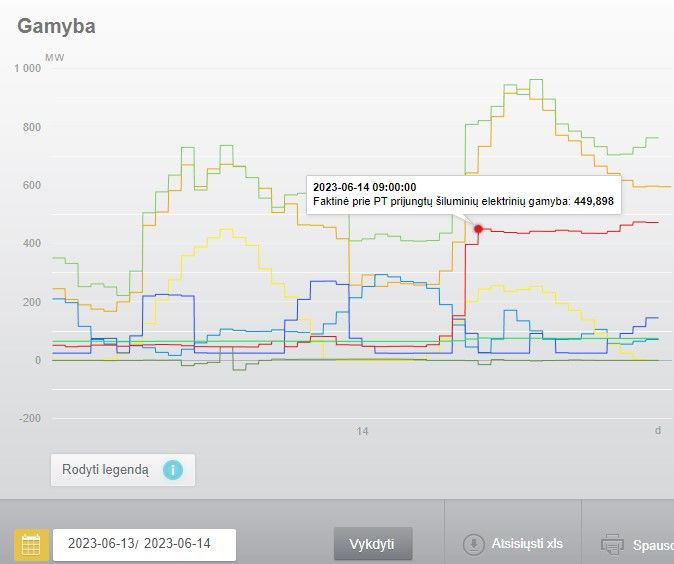Click the printer icon
This screenshot has width=674, height=564.
612,545
